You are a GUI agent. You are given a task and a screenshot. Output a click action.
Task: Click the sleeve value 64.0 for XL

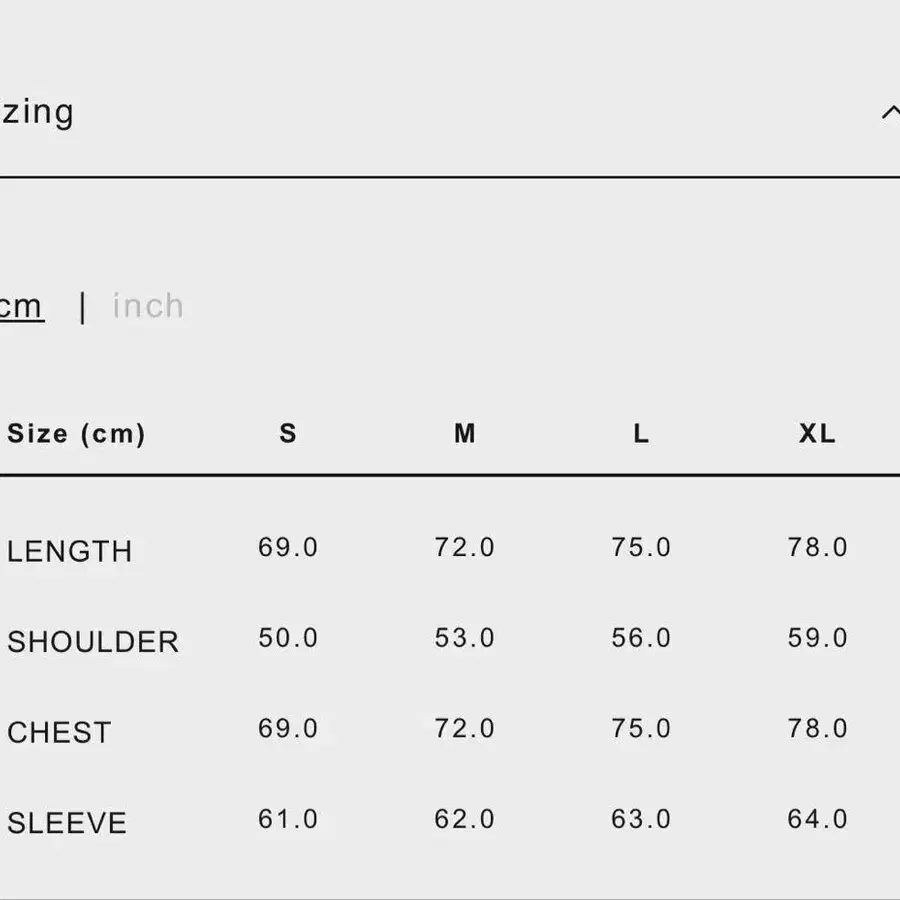(x=817, y=819)
